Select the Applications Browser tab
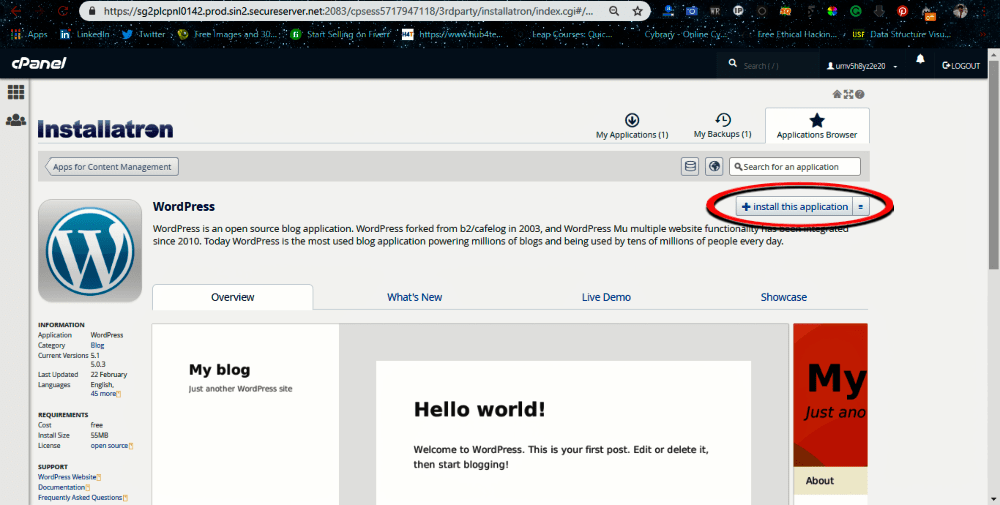1000x505 pixels. click(x=817, y=126)
